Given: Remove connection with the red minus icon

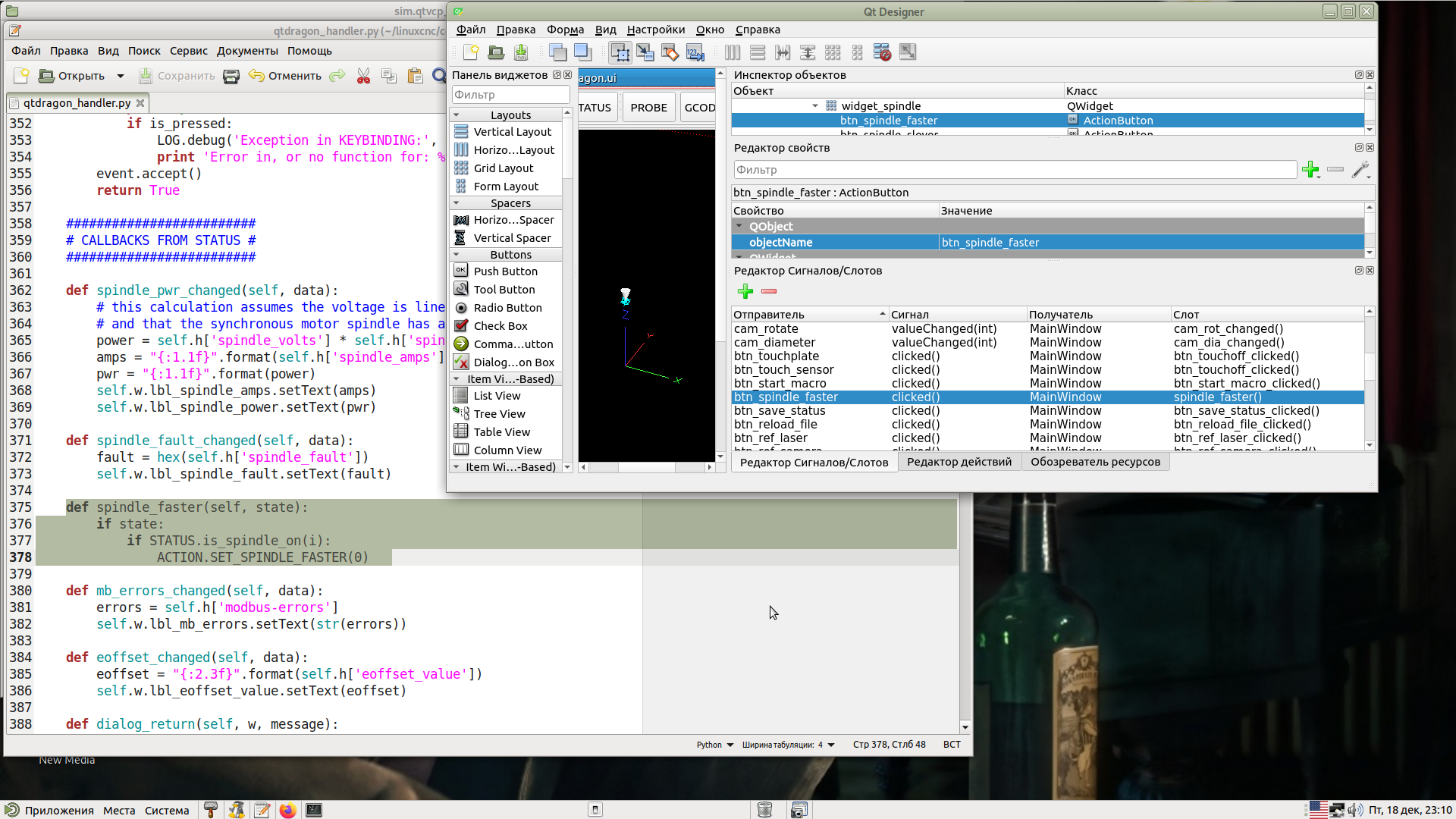Looking at the screenshot, I should [x=769, y=291].
